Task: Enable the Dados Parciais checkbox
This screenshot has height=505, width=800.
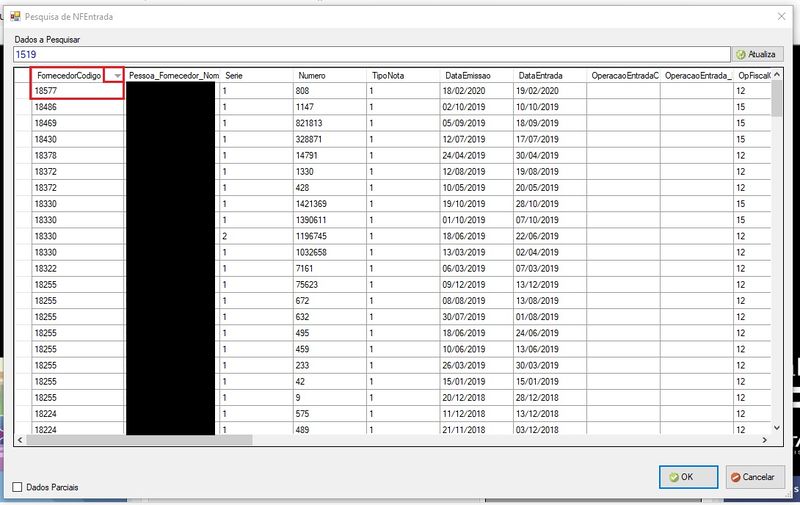Action: pyautogui.click(x=17, y=487)
